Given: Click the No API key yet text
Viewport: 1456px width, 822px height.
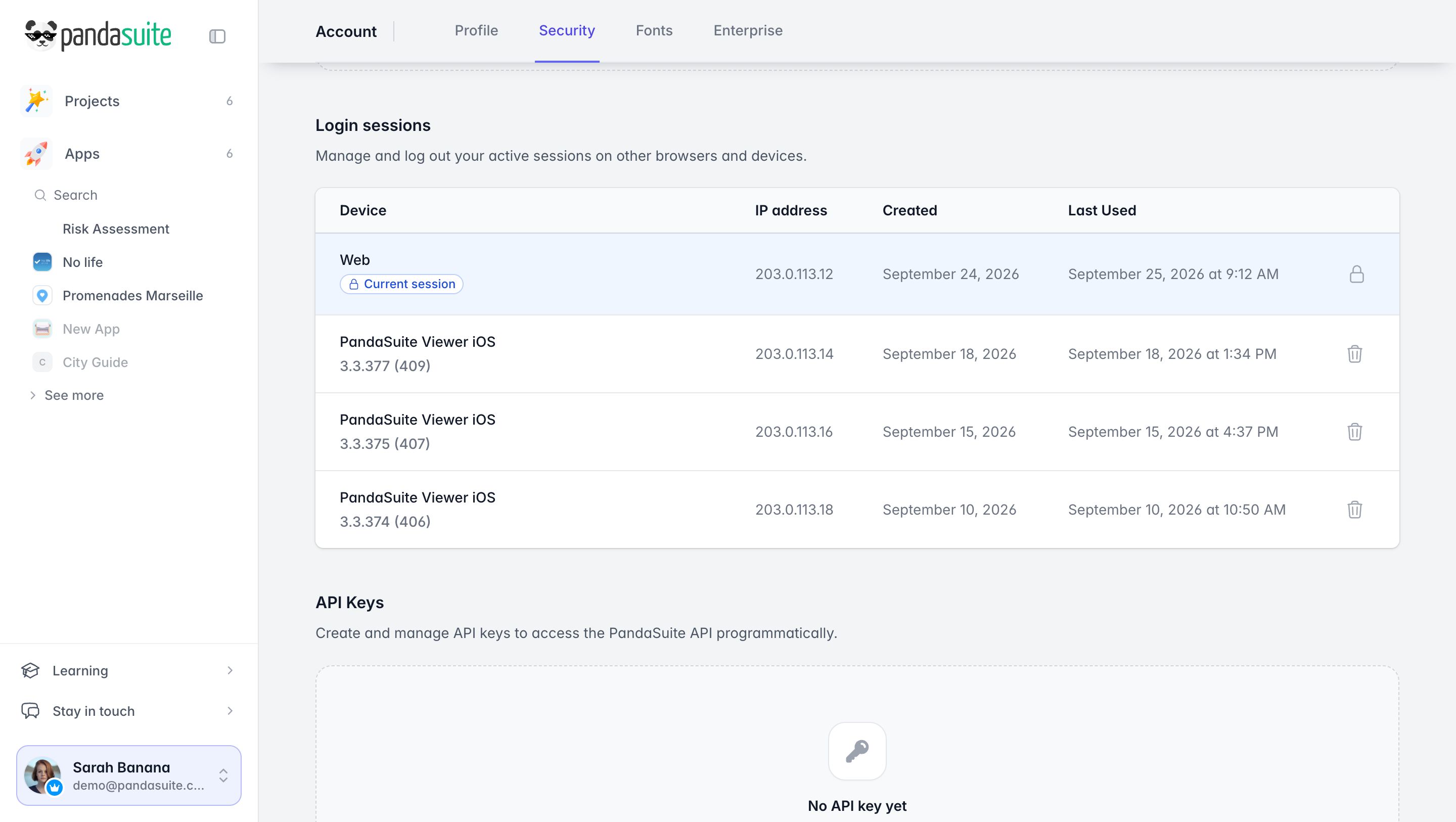Looking at the screenshot, I should coord(857,806).
